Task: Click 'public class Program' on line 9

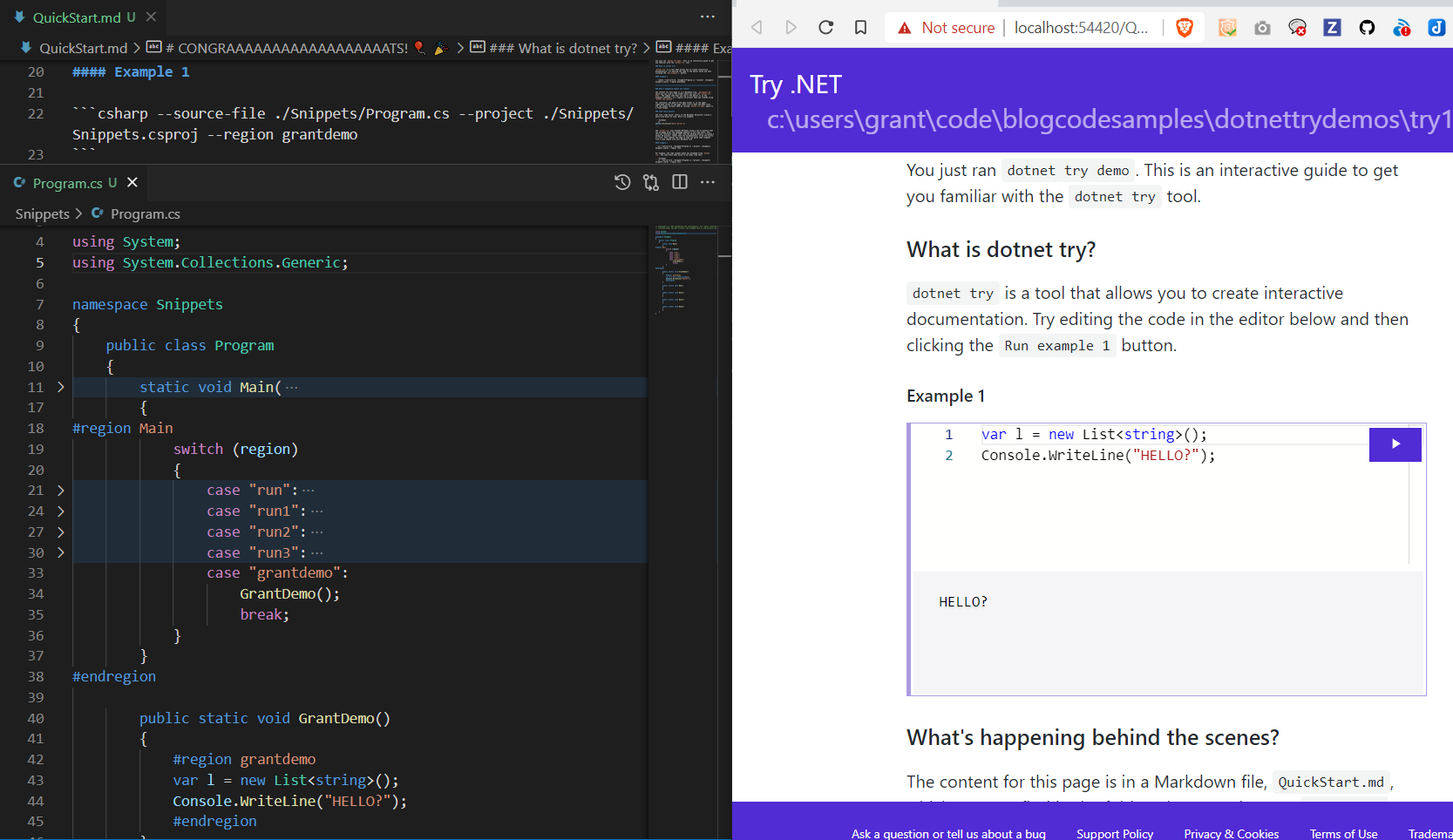Action: tap(190, 345)
